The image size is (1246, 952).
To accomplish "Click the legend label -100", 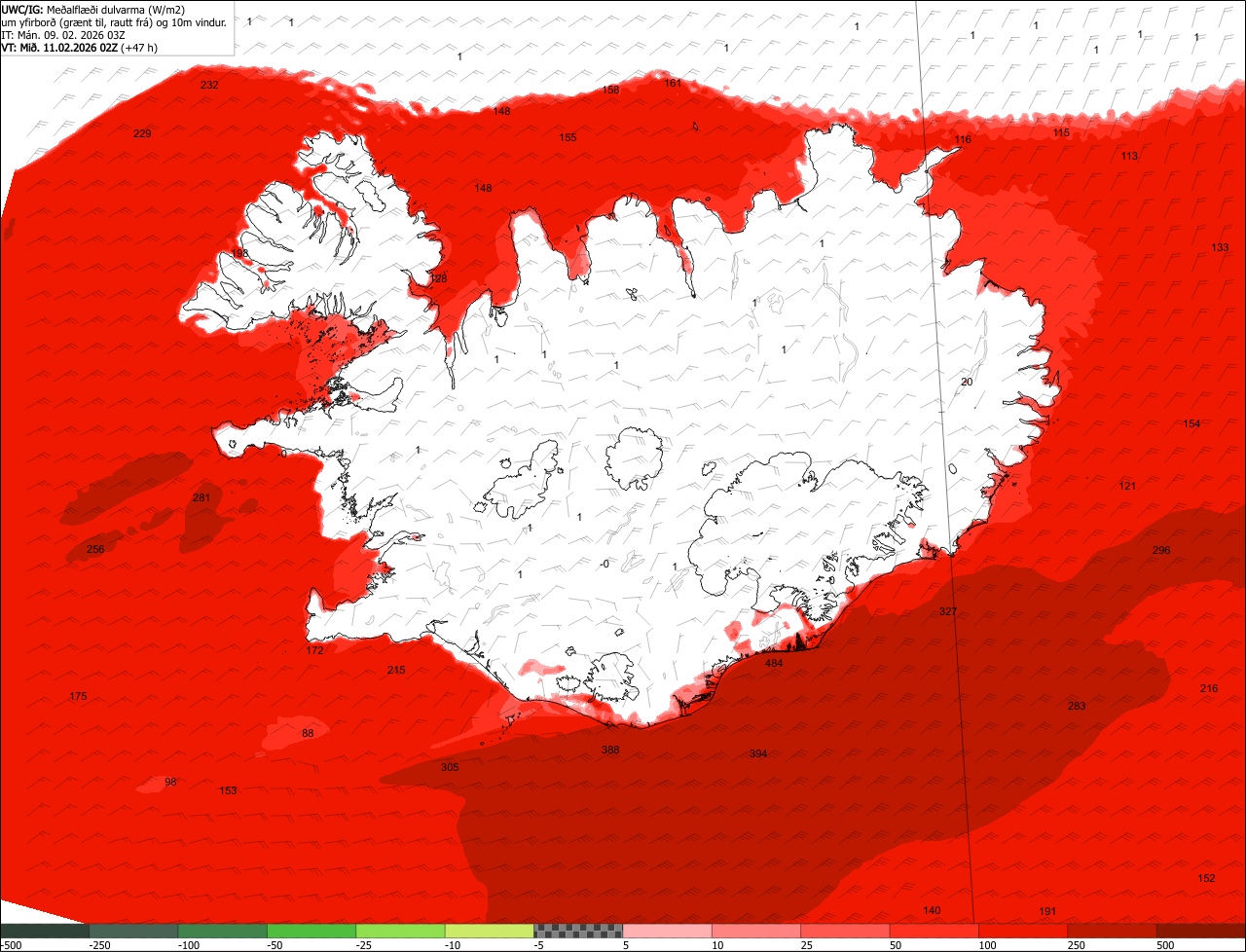I will pos(188,945).
